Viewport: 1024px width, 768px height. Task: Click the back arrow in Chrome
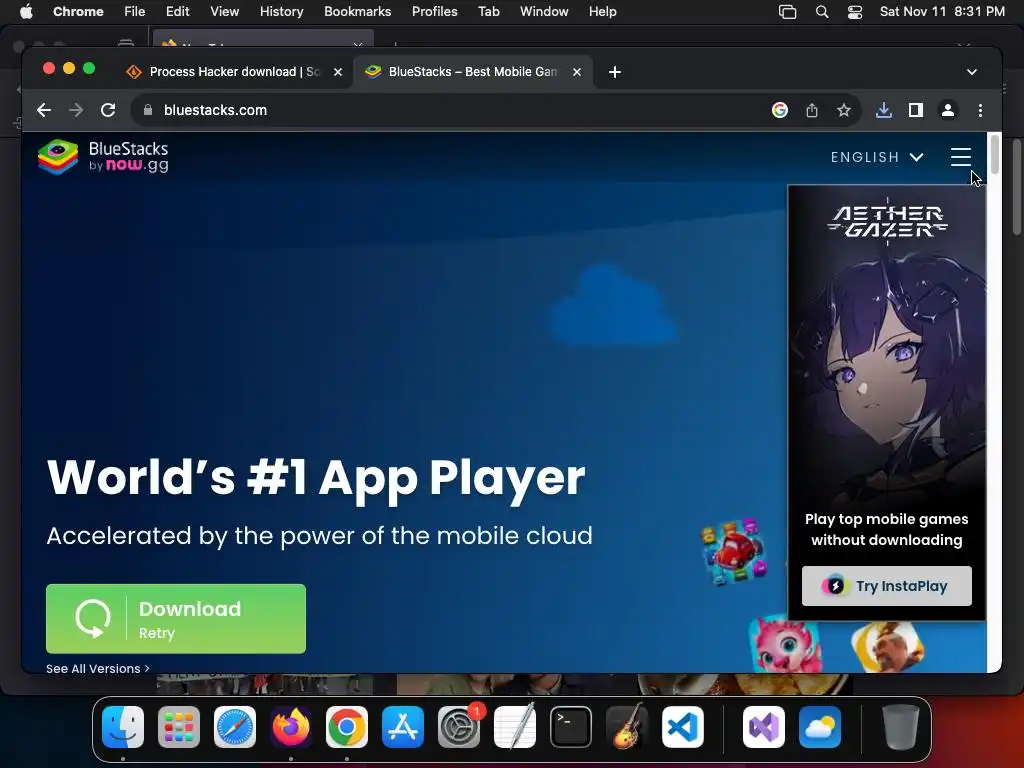tap(44, 110)
